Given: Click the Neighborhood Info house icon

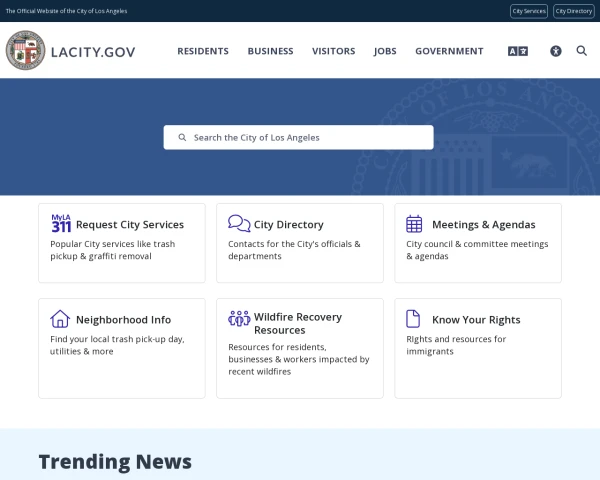Looking at the screenshot, I should 60,319.
